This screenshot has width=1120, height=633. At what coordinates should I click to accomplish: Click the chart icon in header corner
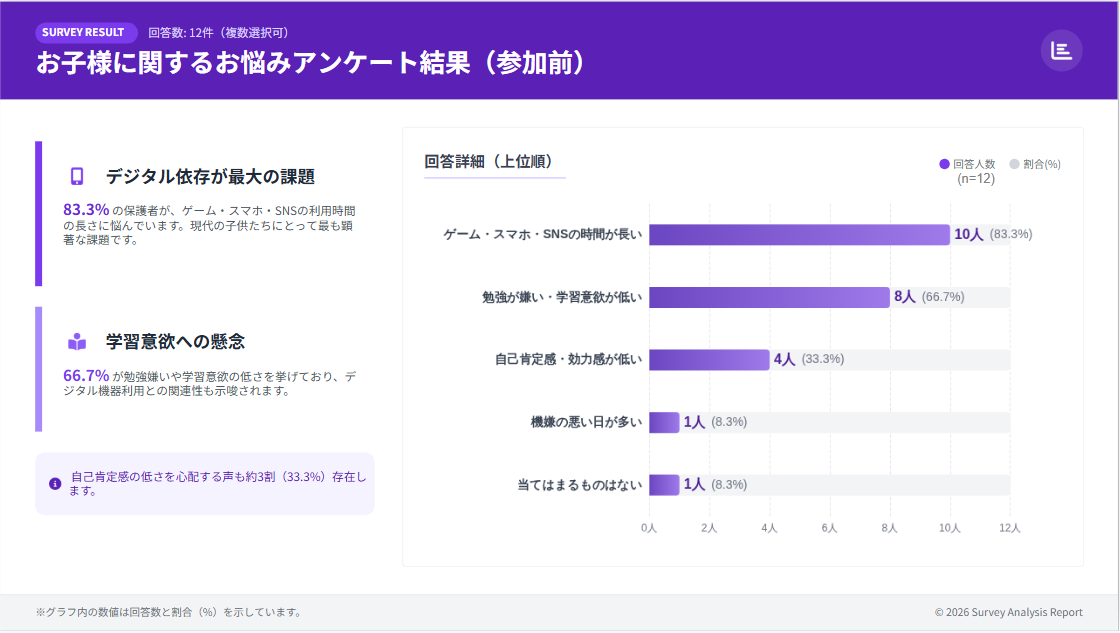coord(1061,50)
